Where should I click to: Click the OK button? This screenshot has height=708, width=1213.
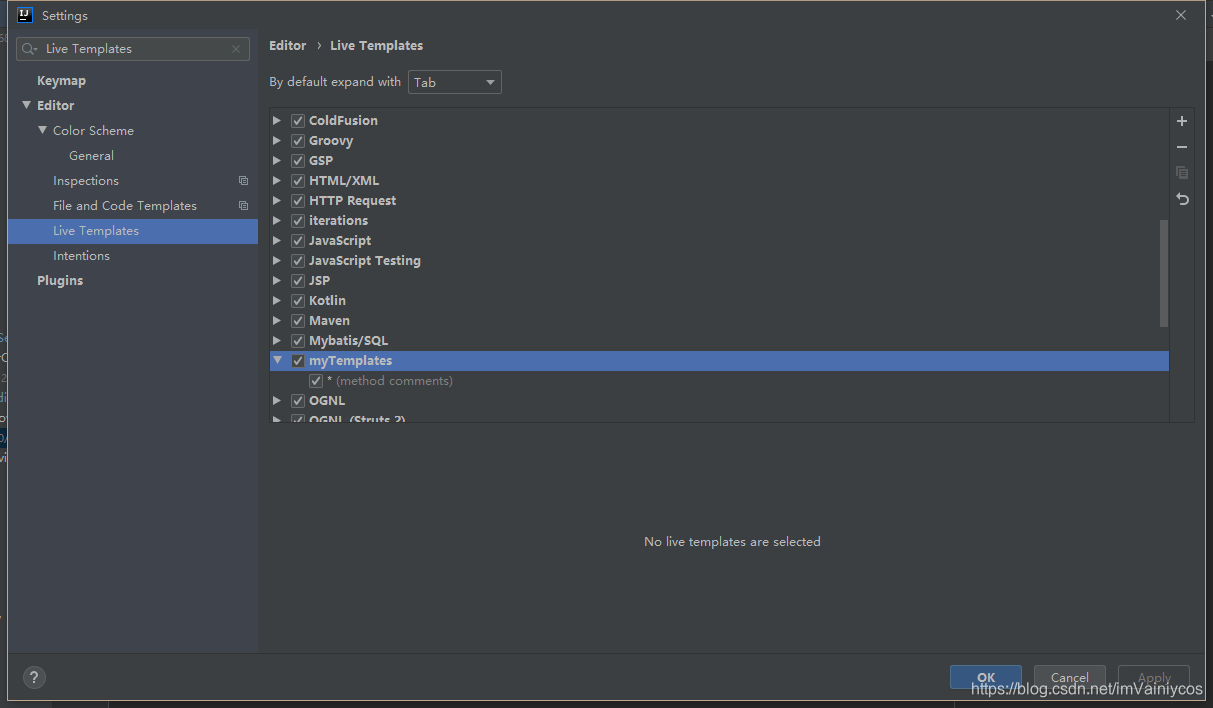coord(986,677)
